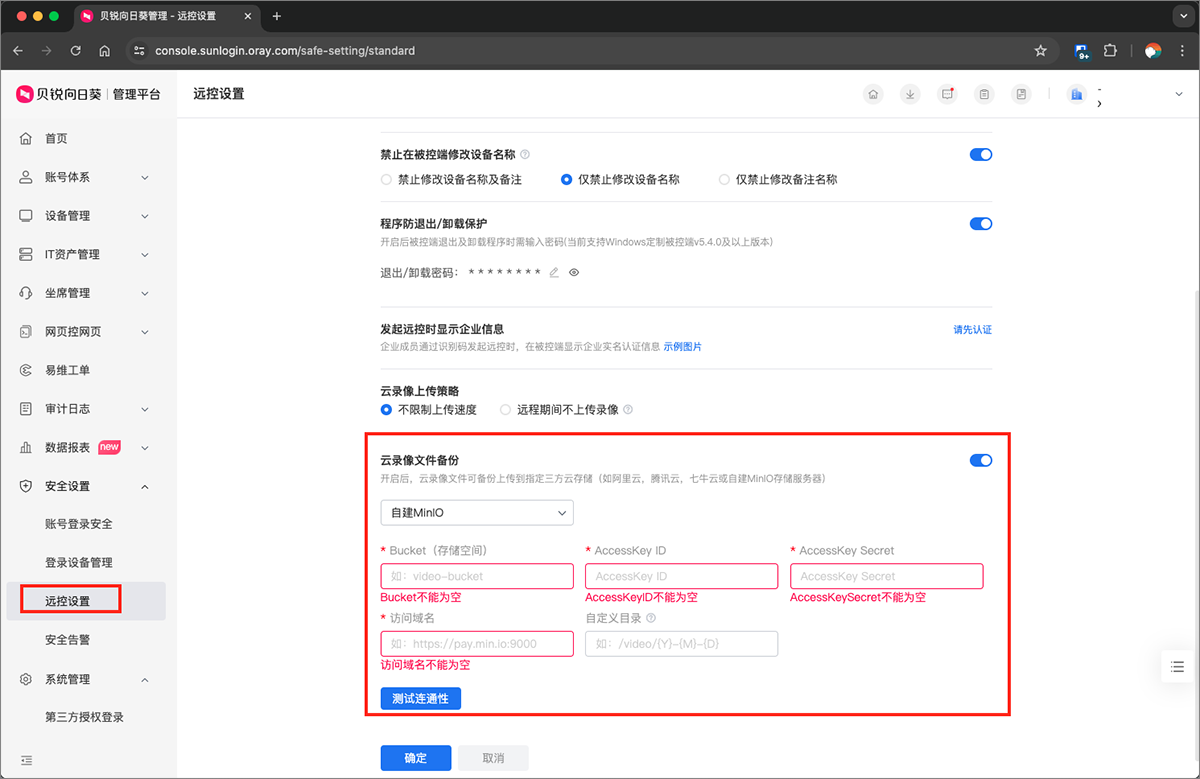Click the Bucket (存储空间) input field
The height and width of the screenshot is (779, 1200).
477,576
